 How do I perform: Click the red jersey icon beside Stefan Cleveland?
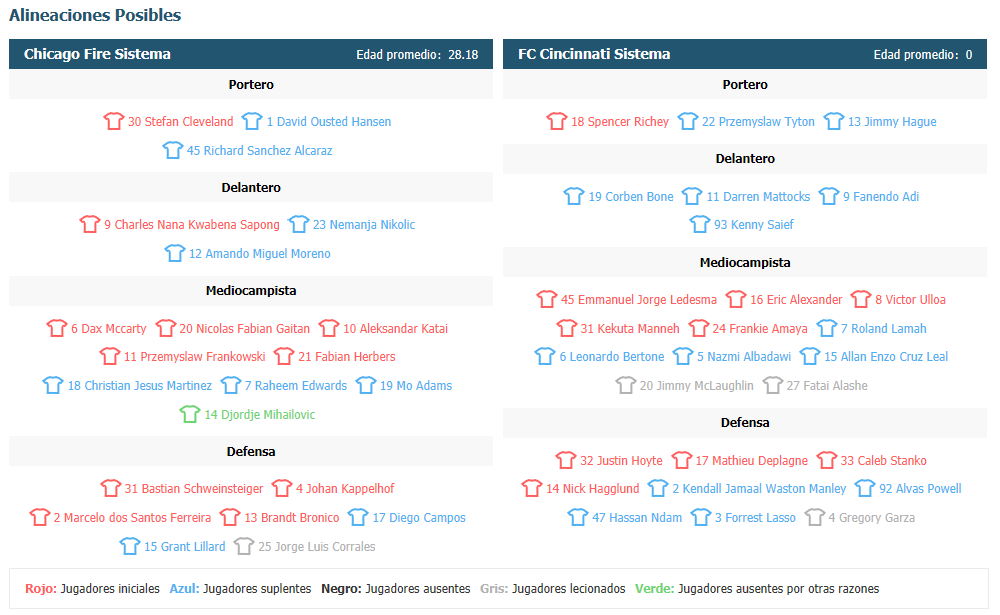click(x=114, y=121)
